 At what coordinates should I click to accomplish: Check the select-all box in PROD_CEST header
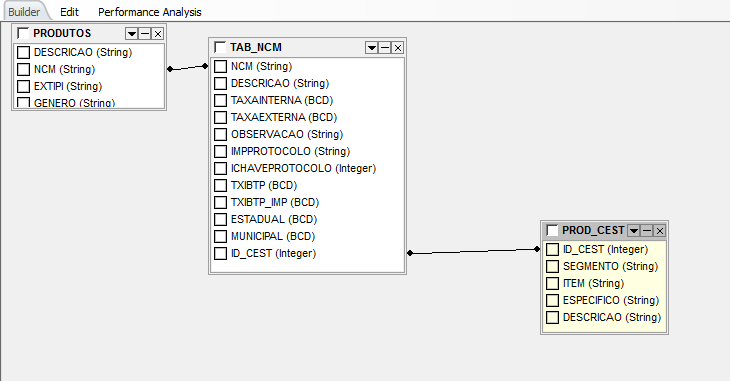tap(552, 230)
